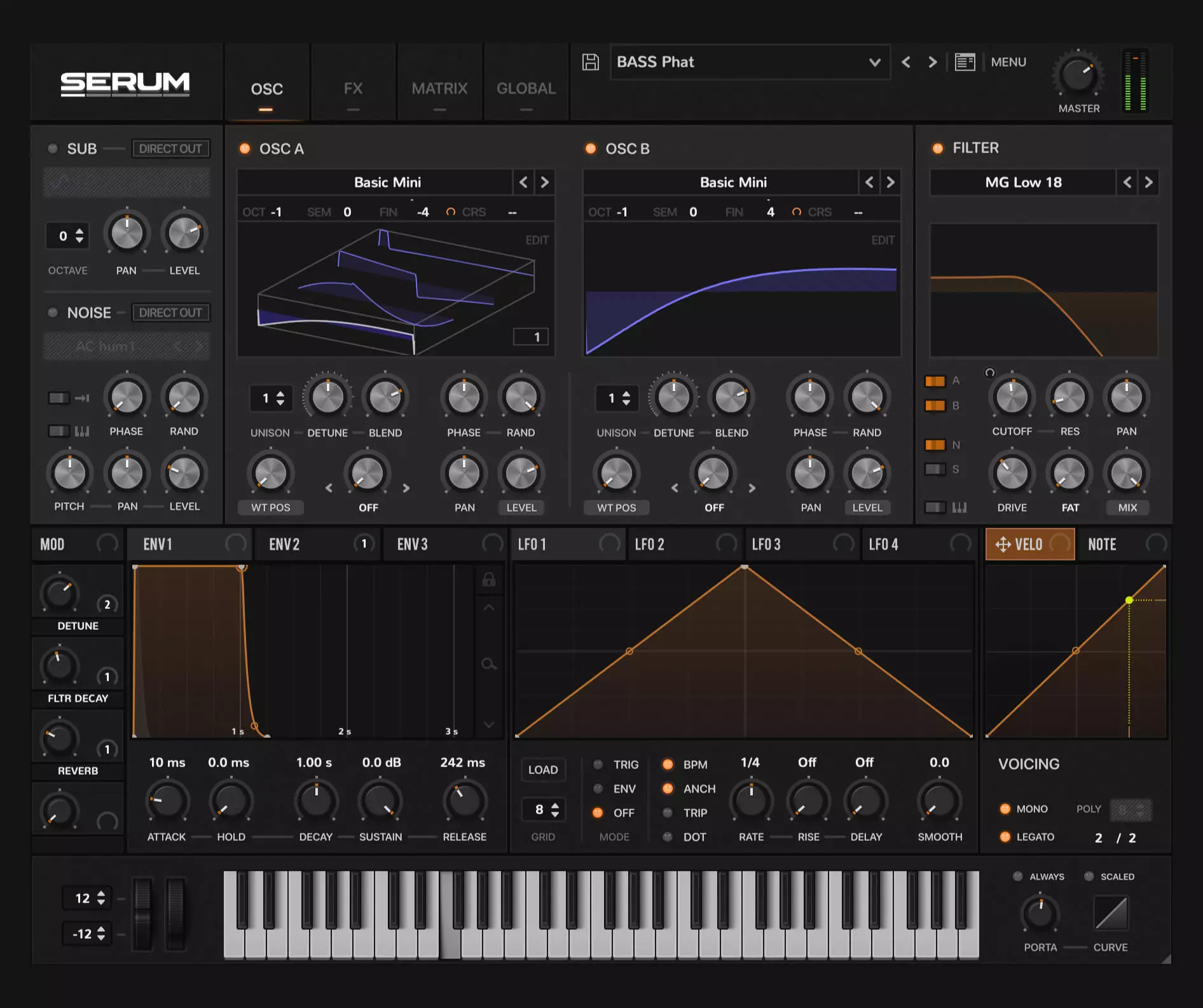This screenshot has height=1008, width=1203.
Task: Select previous filter type arrow
Action: coord(1127,182)
